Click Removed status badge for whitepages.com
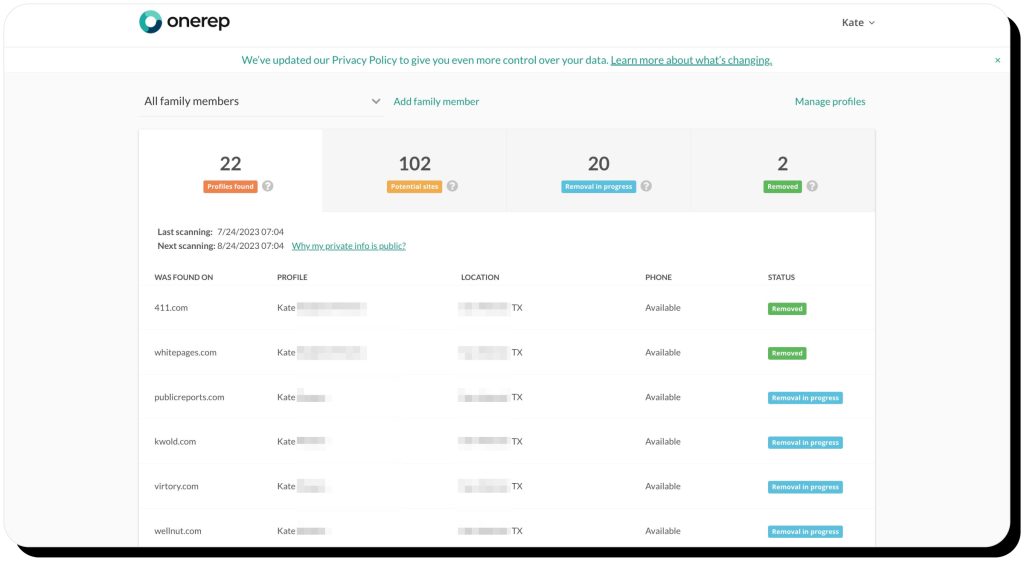1024x561 pixels. point(787,353)
